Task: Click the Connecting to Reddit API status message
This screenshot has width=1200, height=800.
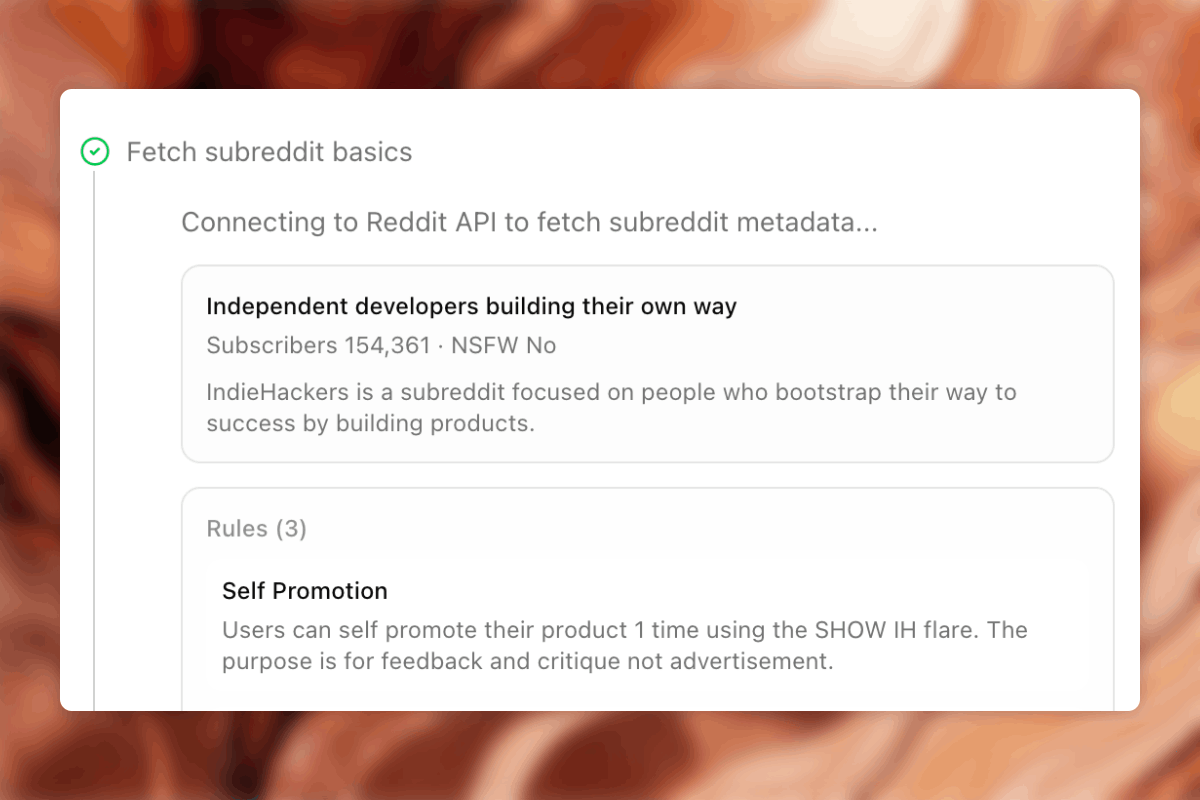Action: (x=528, y=222)
